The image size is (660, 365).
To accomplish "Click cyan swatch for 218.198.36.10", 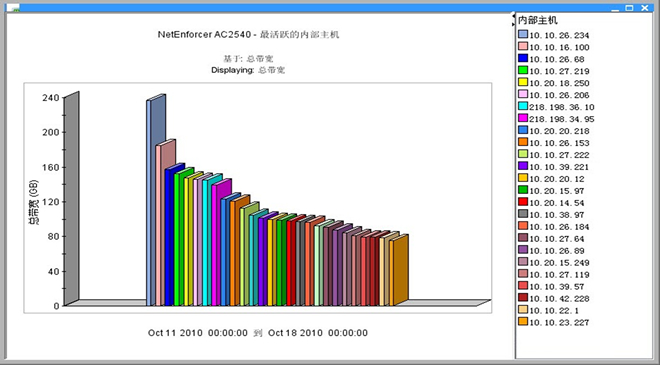I will tap(523, 106).
